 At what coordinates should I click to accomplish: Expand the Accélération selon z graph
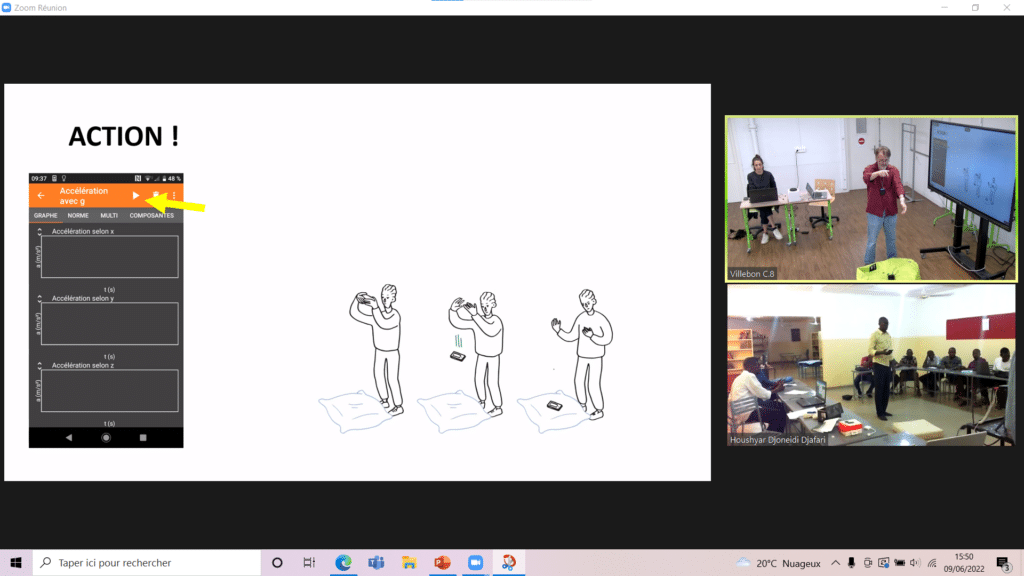pyautogui.click(x=40, y=366)
